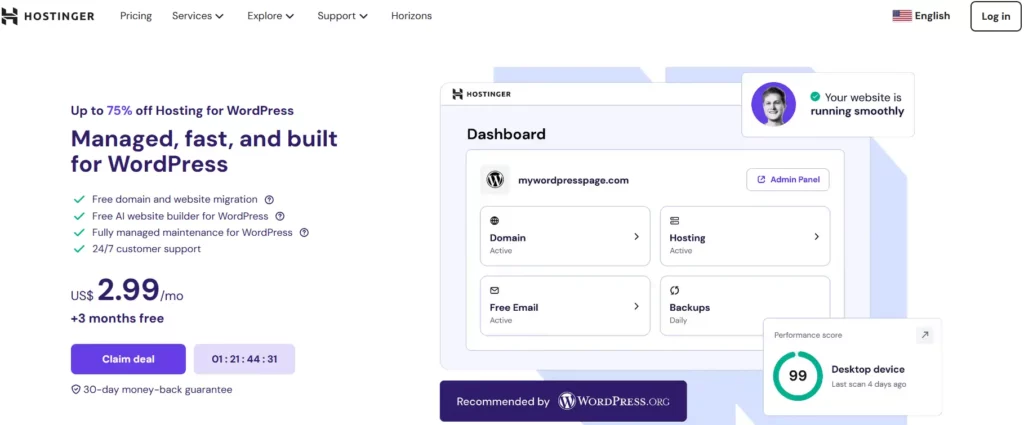Image resolution: width=1024 pixels, height=425 pixels.
Task: Open the Pricing page
Action: [136, 16]
